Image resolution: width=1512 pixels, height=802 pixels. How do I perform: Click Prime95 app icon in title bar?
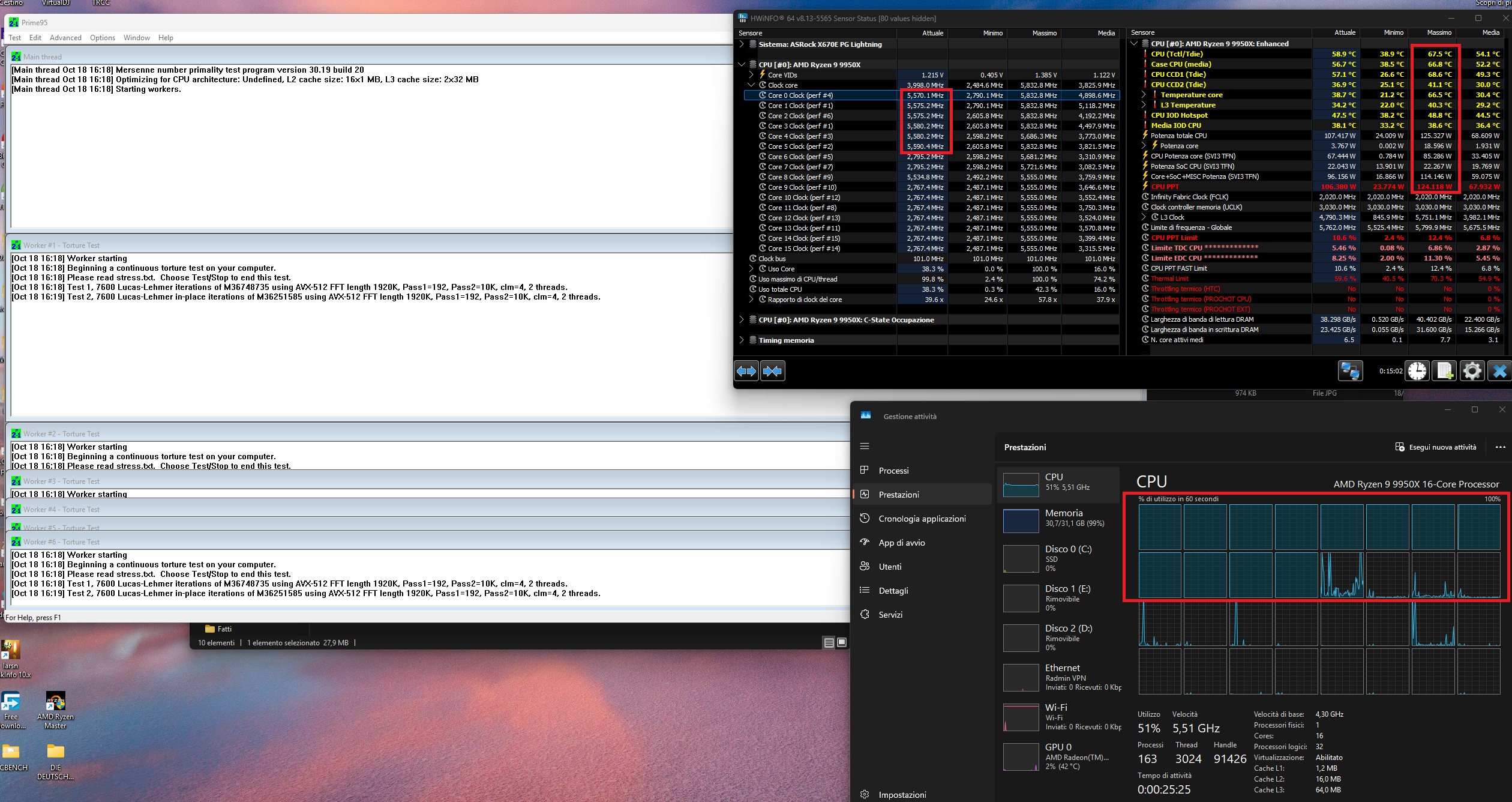14,22
